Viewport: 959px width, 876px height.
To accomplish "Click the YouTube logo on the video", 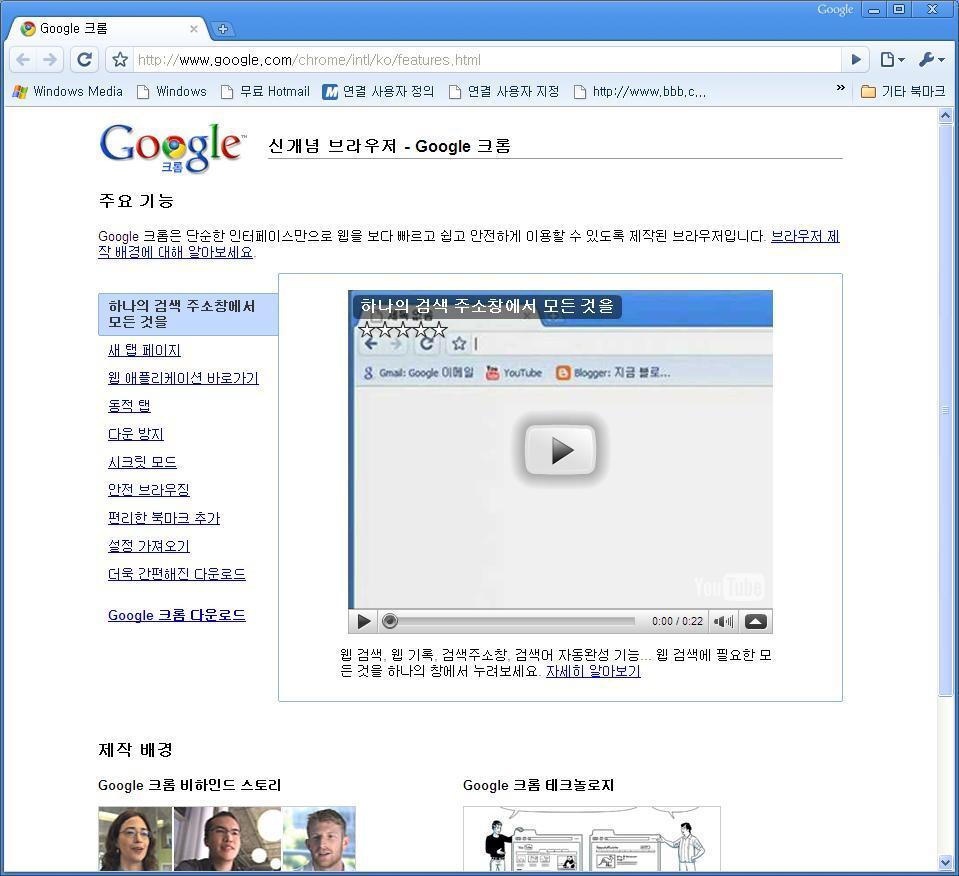I will pyautogui.click(x=728, y=587).
